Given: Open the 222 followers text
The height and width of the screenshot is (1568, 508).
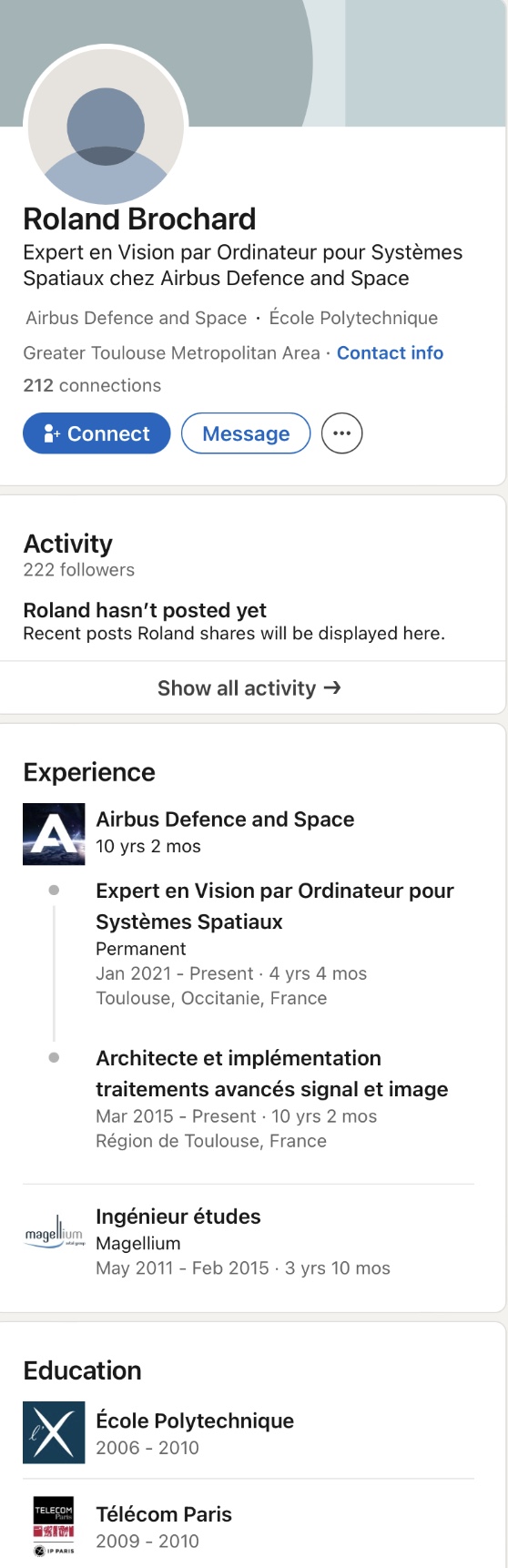Looking at the screenshot, I should click(x=78, y=570).
